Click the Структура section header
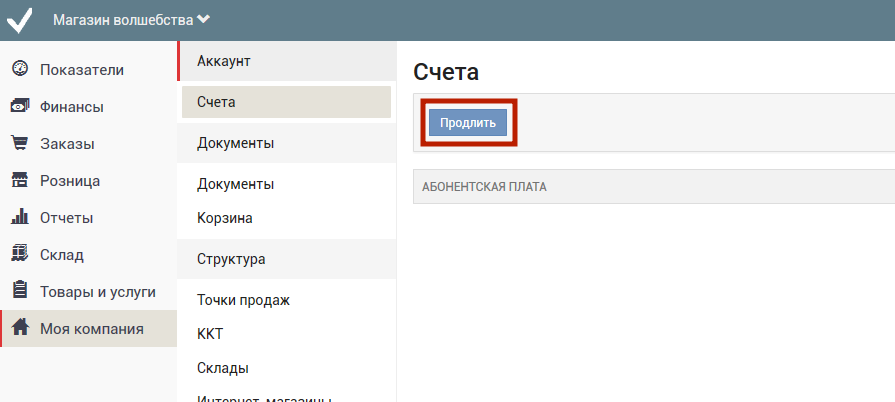The height and width of the screenshot is (402, 895). coord(231,259)
